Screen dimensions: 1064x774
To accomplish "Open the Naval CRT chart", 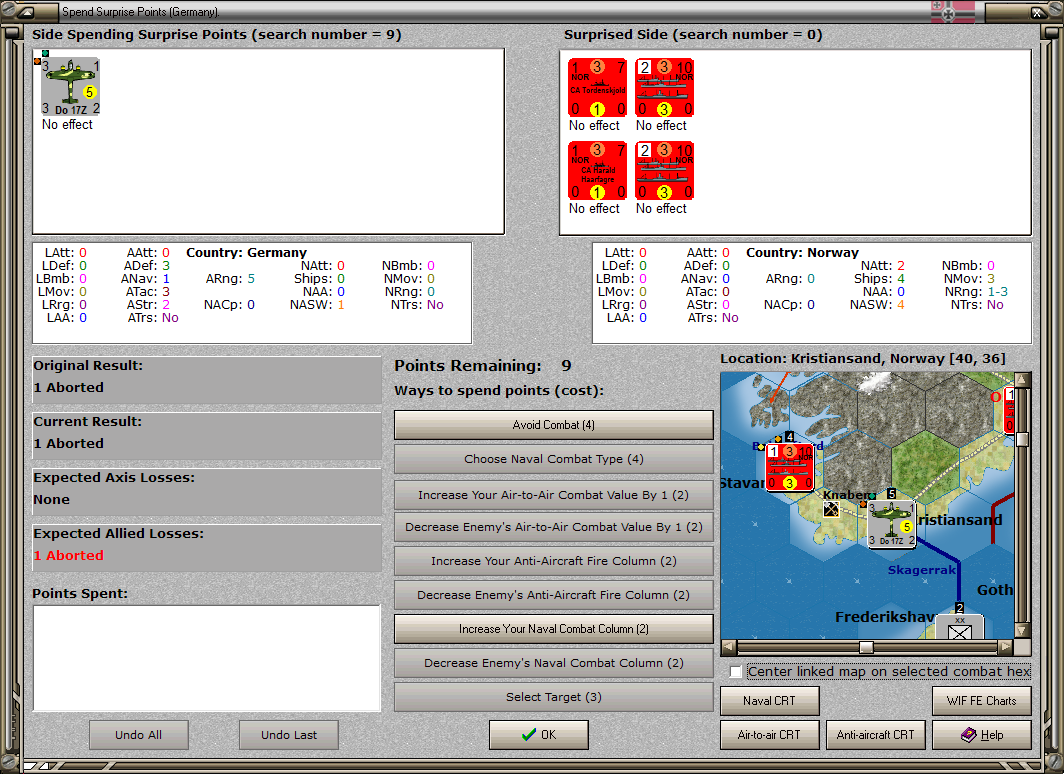I will point(770,701).
